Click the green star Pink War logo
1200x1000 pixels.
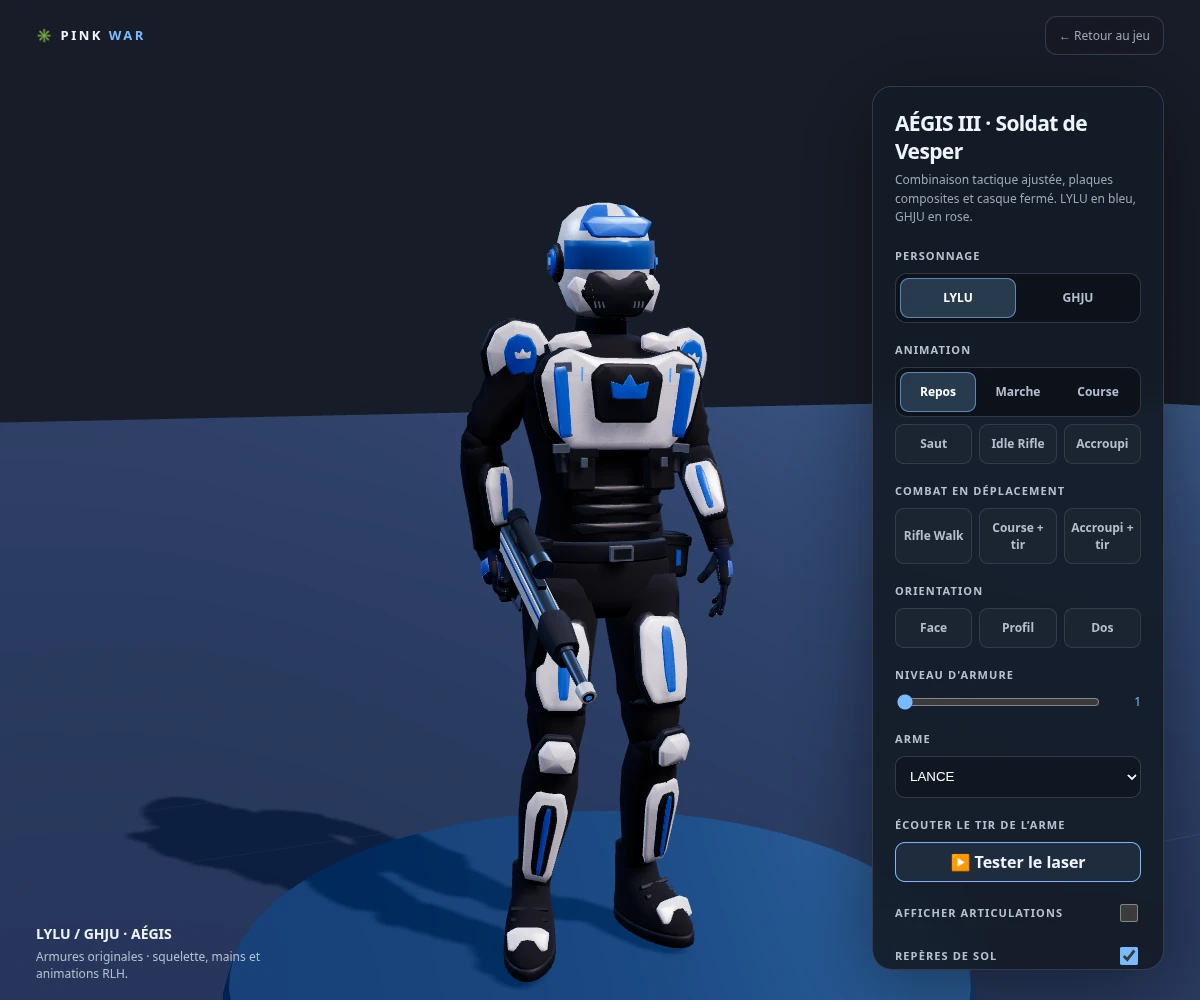(43, 36)
